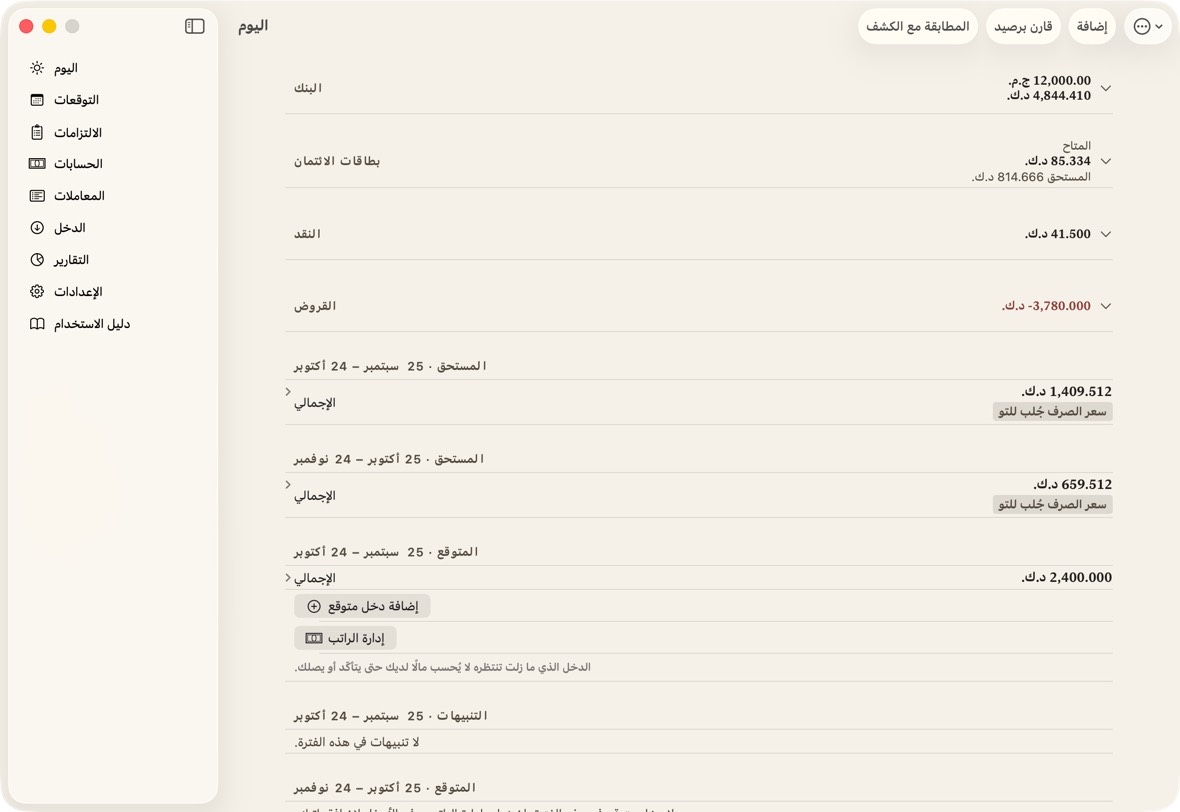Image resolution: width=1180 pixels, height=812 pixels.
Task: Expand the بطاقات الائتمان row chevron
Action: click(x=1105, y=161)
